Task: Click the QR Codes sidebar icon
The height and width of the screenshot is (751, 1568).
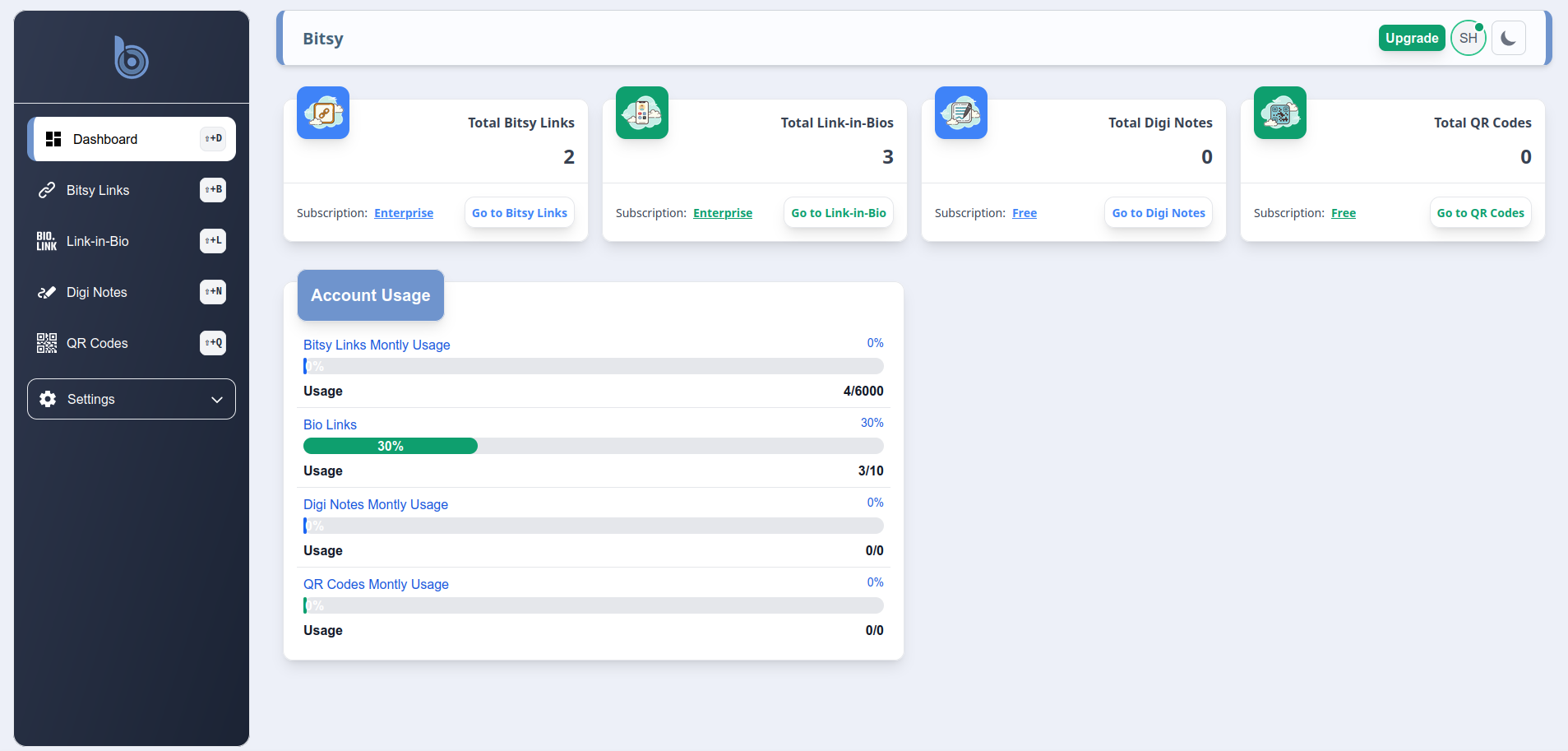Action: [47, 343]
